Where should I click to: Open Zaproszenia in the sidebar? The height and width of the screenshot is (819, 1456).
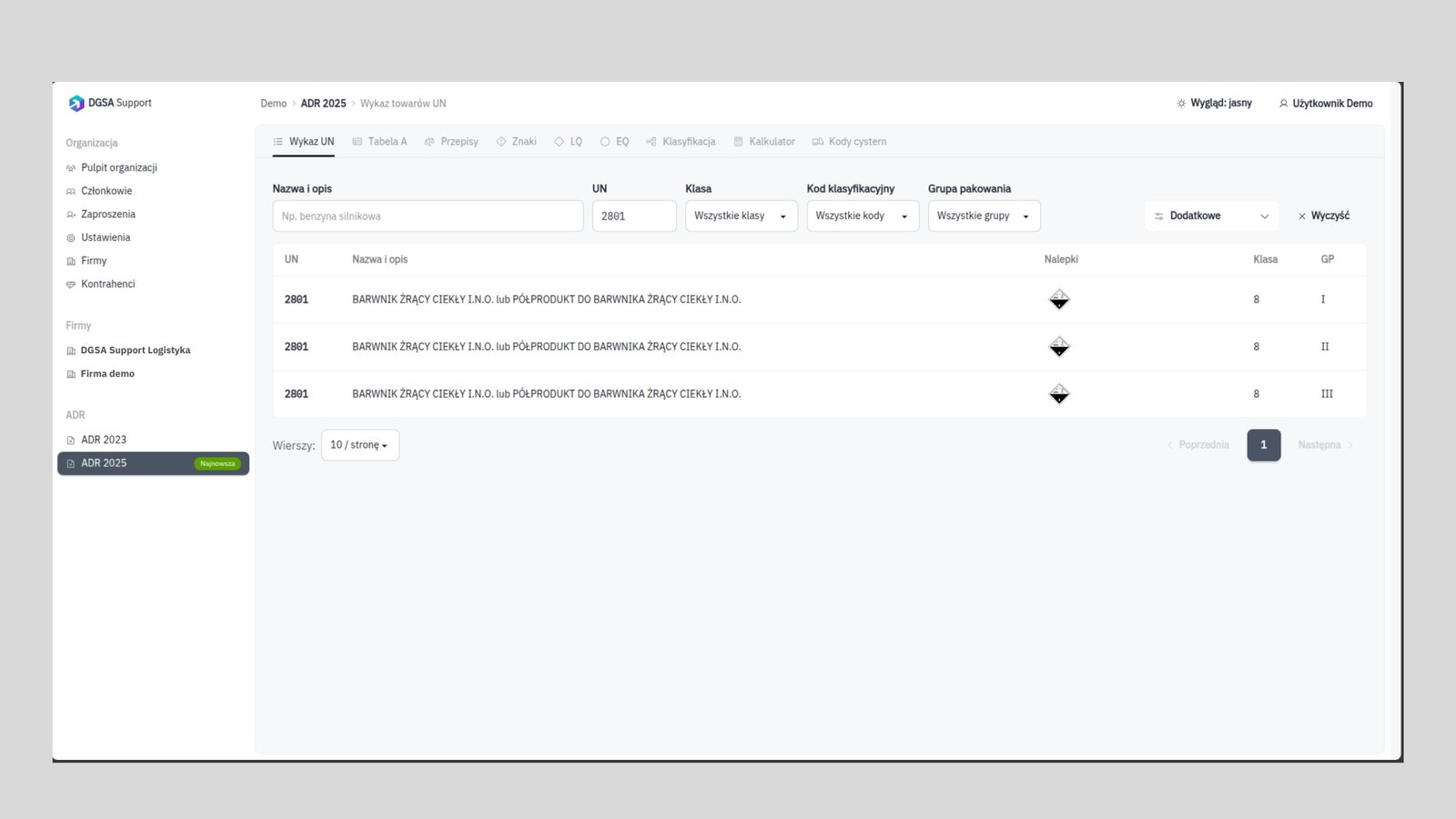153,214
